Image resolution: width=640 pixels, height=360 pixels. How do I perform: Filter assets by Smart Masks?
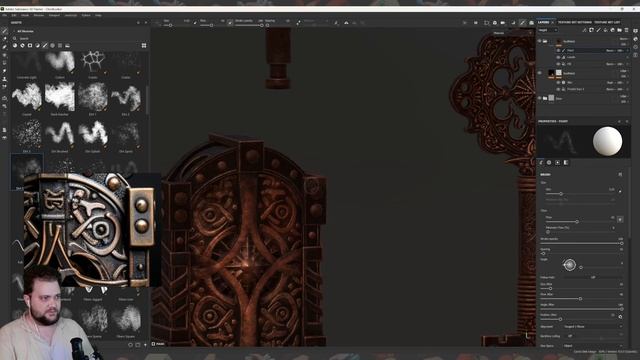(x=30, y=46)
